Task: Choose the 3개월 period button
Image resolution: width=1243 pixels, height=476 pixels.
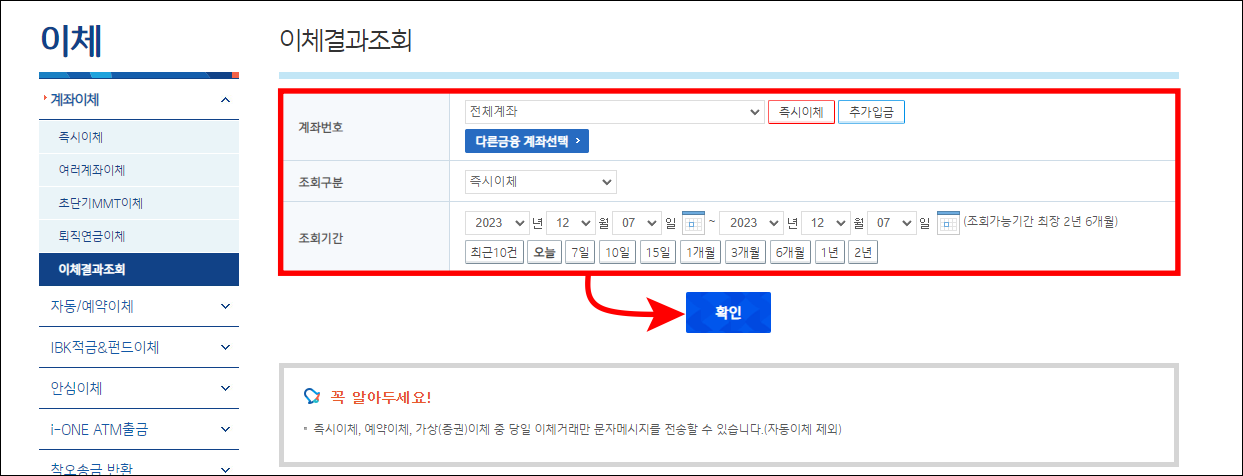Action: [746, 252]
